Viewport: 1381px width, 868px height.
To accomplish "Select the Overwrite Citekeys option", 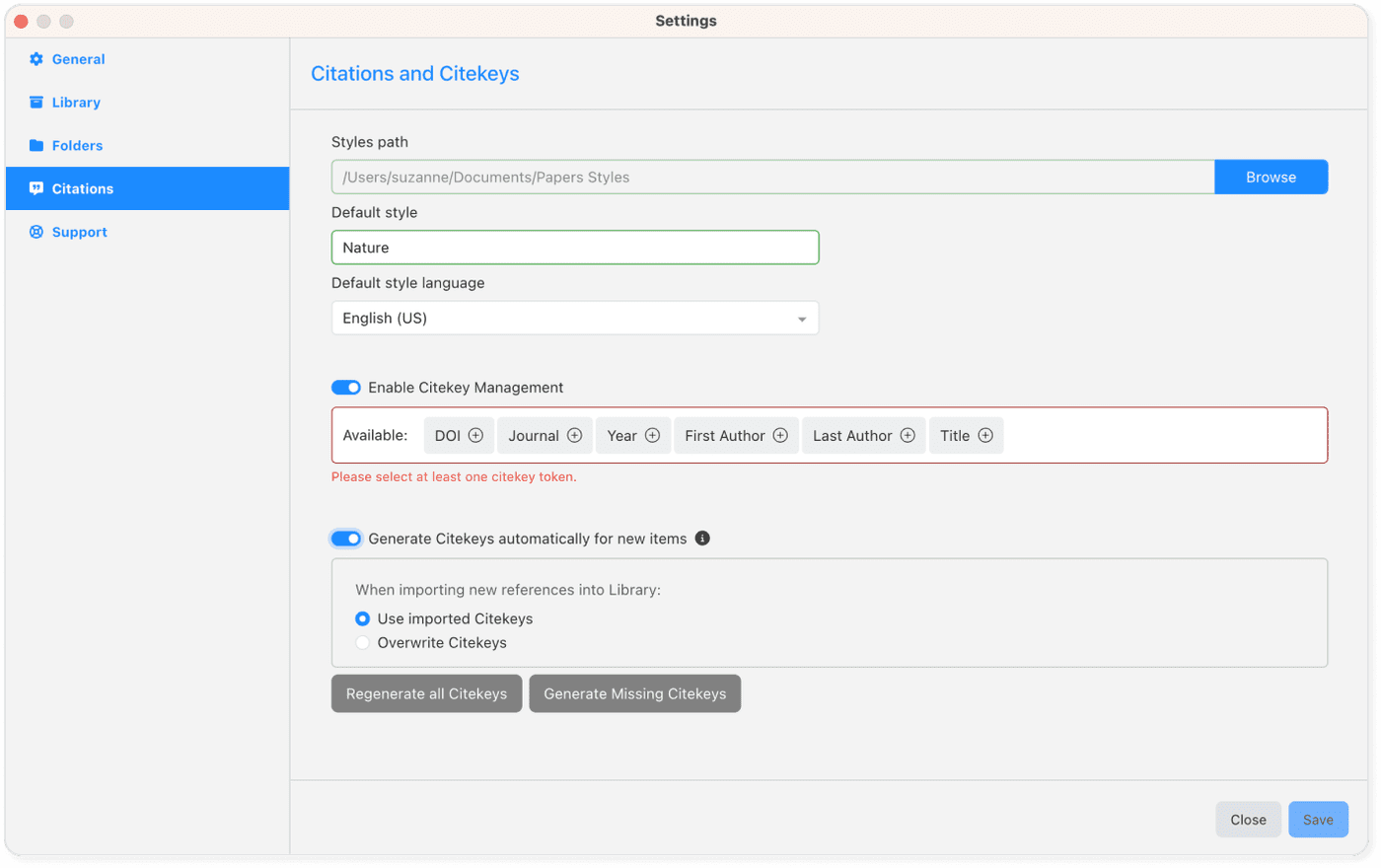I will (x=362, y=642).
